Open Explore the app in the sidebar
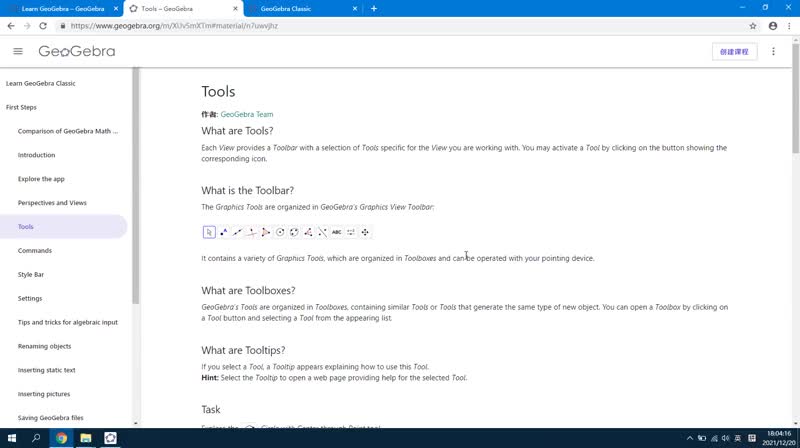The width and height of the screenshot is (800, 448). pos(41,179)
